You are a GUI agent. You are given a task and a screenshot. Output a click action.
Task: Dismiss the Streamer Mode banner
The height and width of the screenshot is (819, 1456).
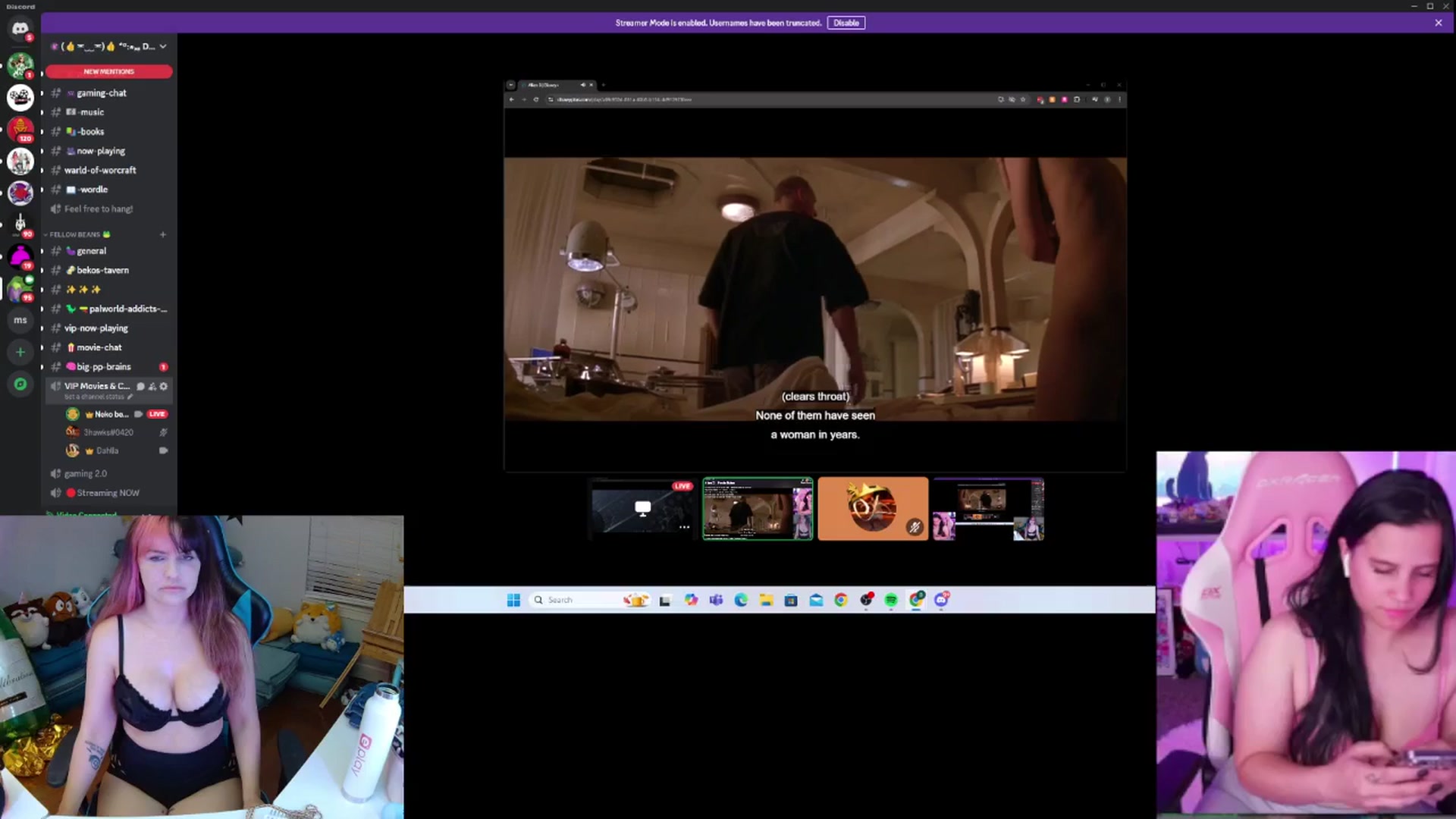coord(1439,23)
